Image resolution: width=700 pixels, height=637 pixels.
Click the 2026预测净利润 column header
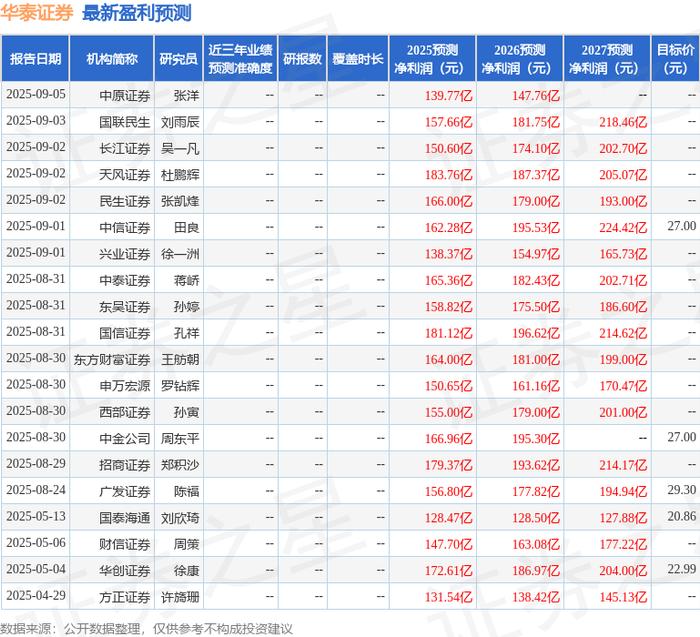520,58
